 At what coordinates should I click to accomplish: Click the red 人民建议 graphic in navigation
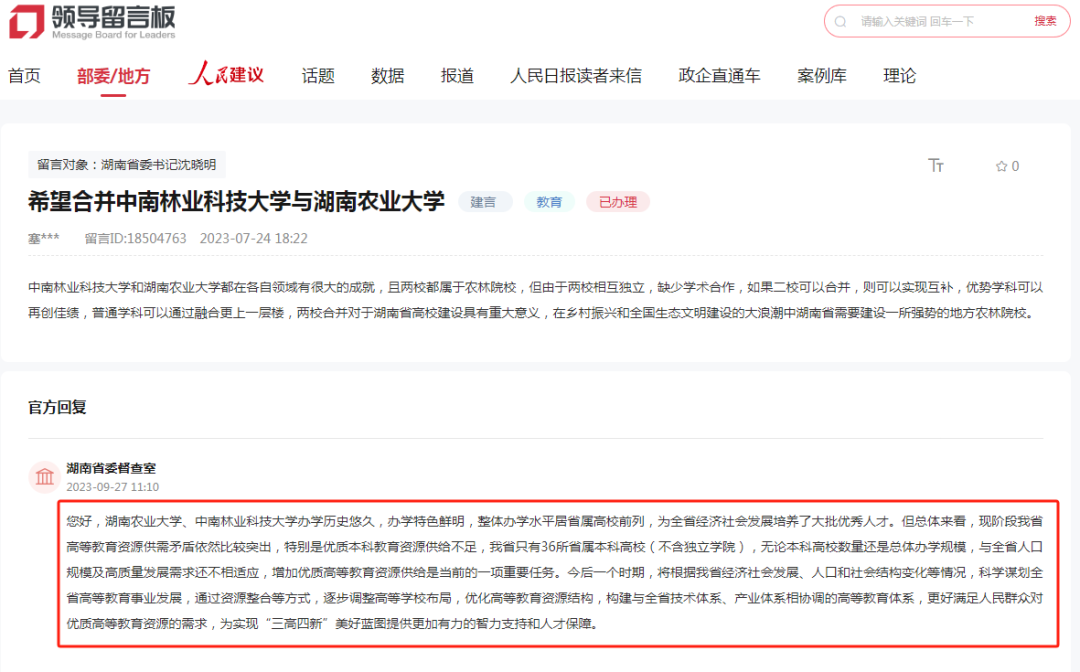[x=226, y=74]
